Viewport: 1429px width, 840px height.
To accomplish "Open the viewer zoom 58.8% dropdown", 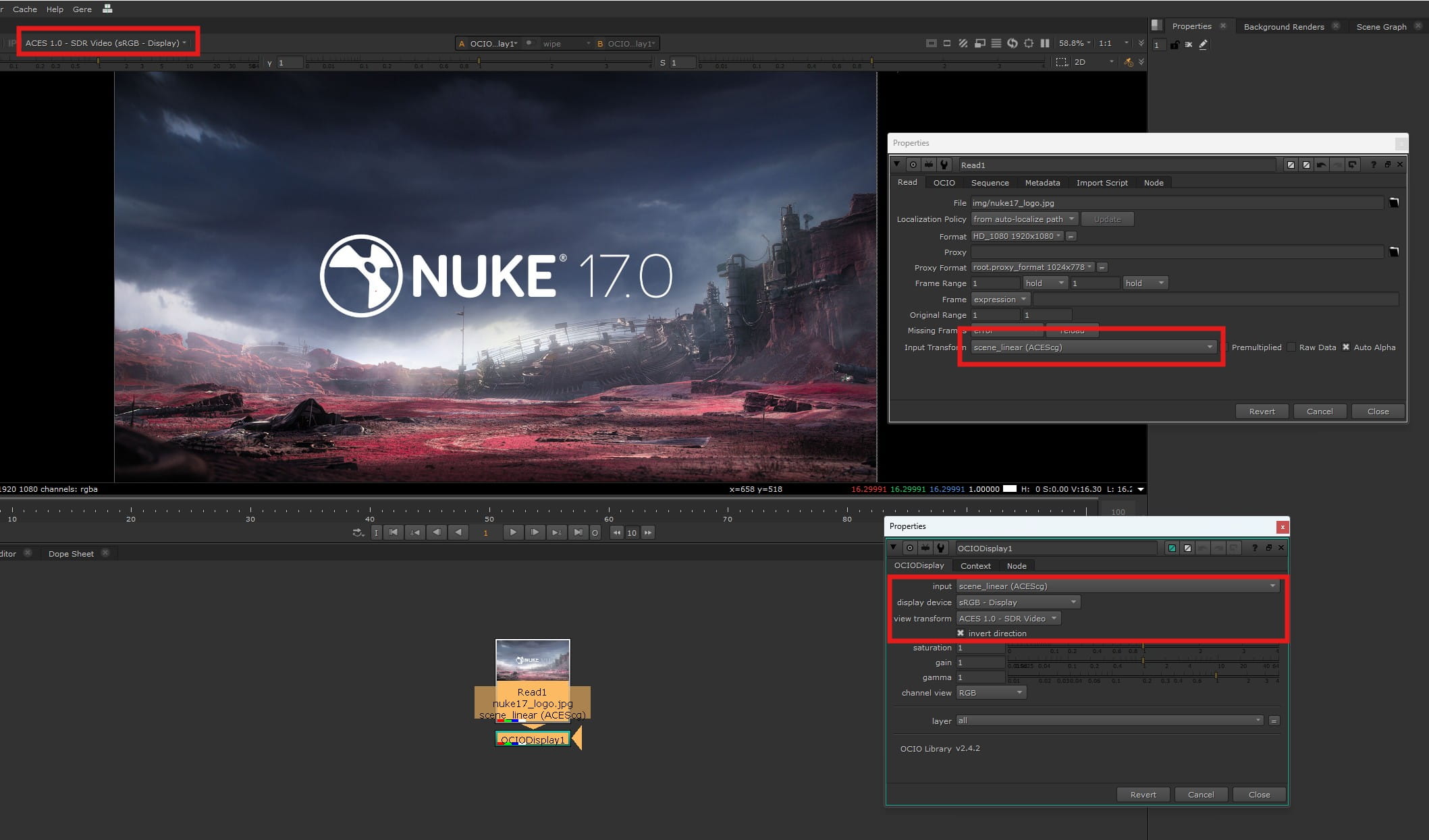I will [1075, 43].
